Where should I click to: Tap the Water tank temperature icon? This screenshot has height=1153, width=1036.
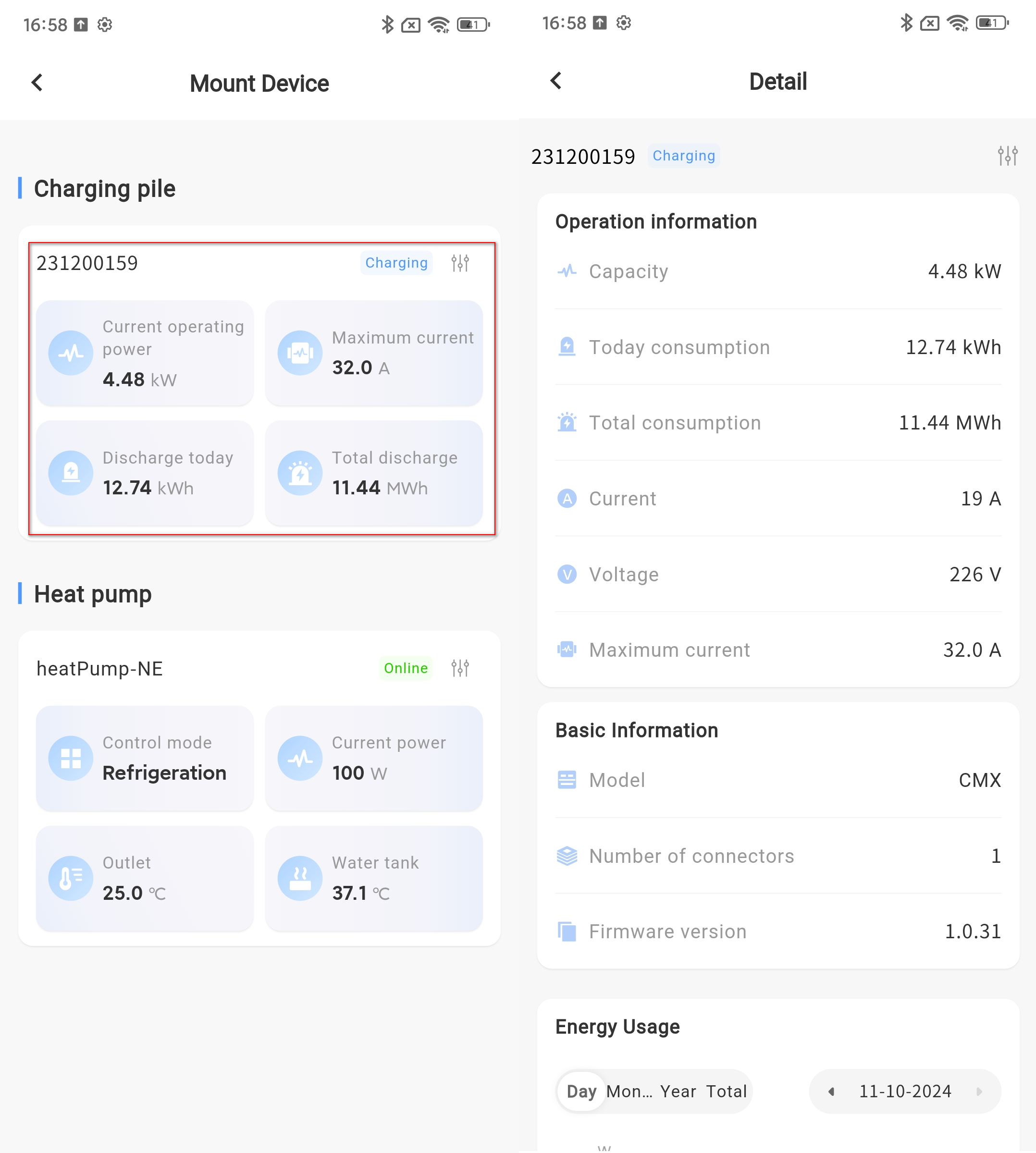[x=300, y=878]
